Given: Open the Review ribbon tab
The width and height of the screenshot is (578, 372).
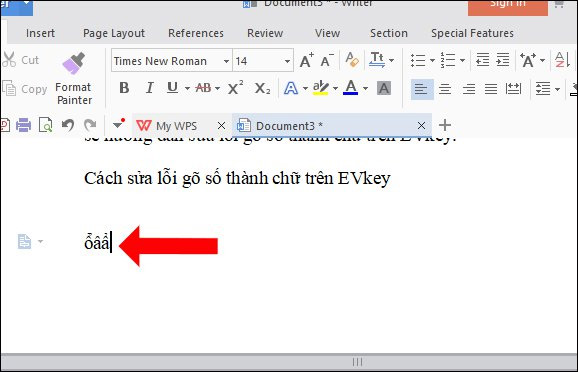Looking at the screenshot, I should click(x=265, y=33).
